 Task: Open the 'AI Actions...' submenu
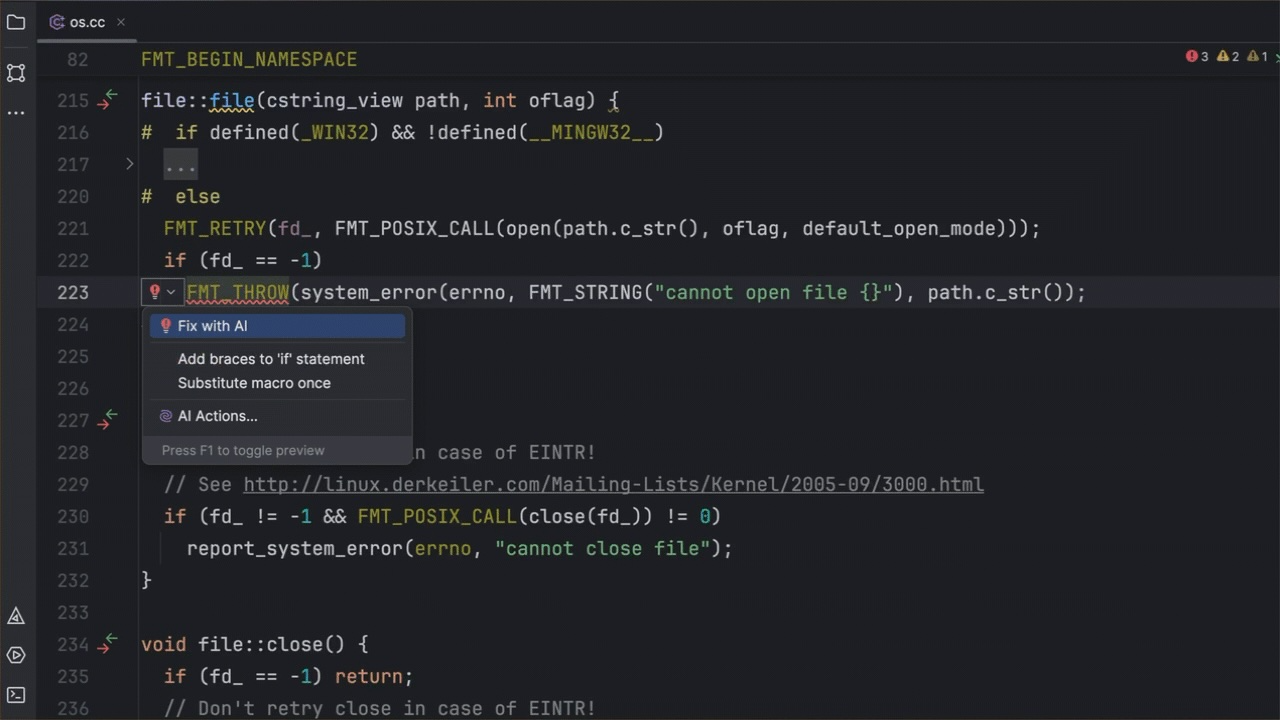[217, 416]
